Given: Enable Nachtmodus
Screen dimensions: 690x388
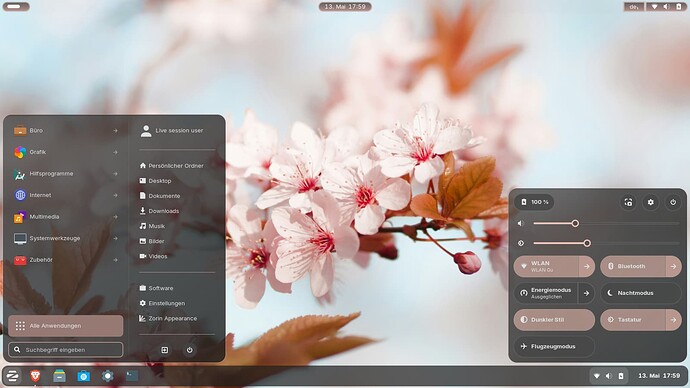Looking at the screenshot, I should 641,293.
